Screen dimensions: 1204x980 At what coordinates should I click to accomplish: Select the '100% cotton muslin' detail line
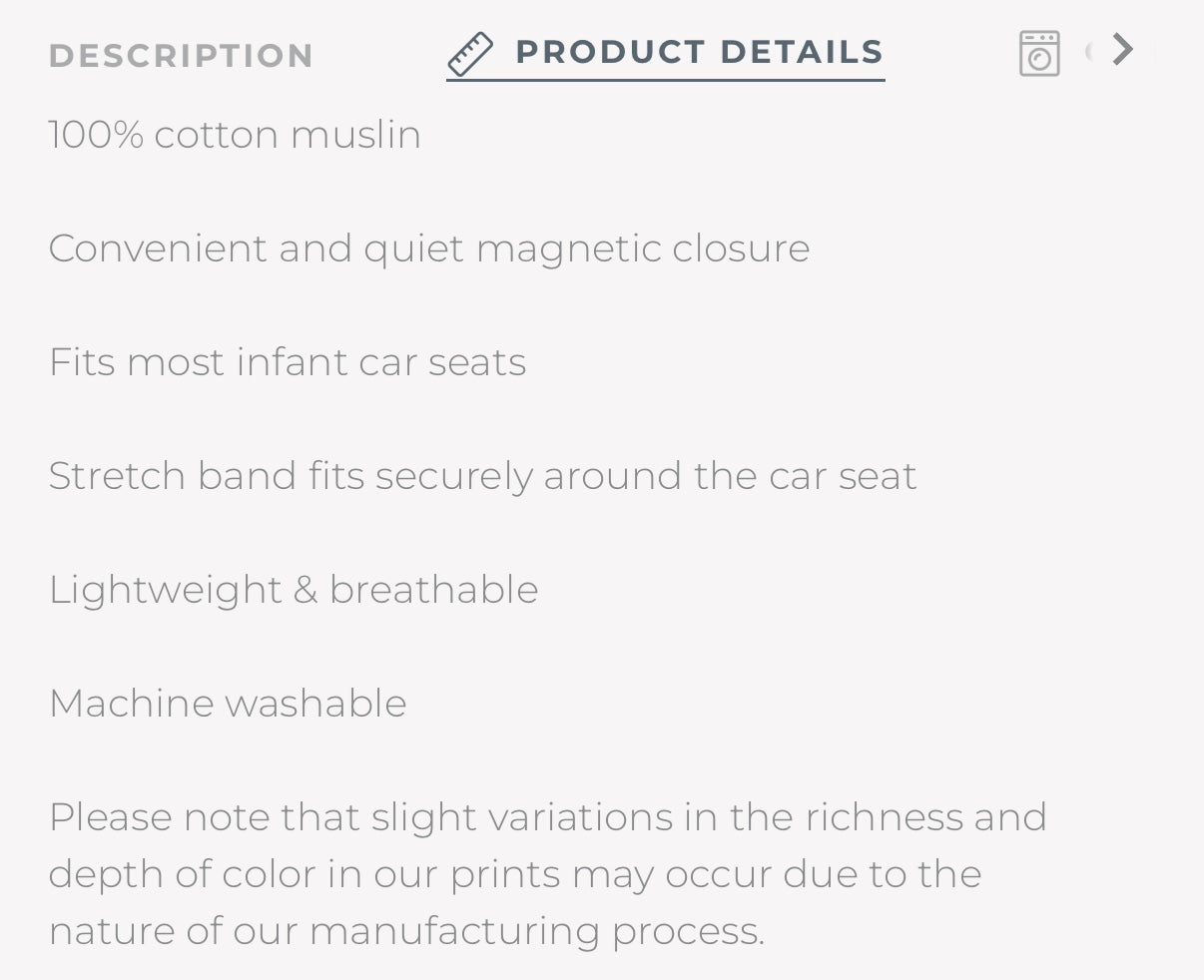tap(234, 135)
